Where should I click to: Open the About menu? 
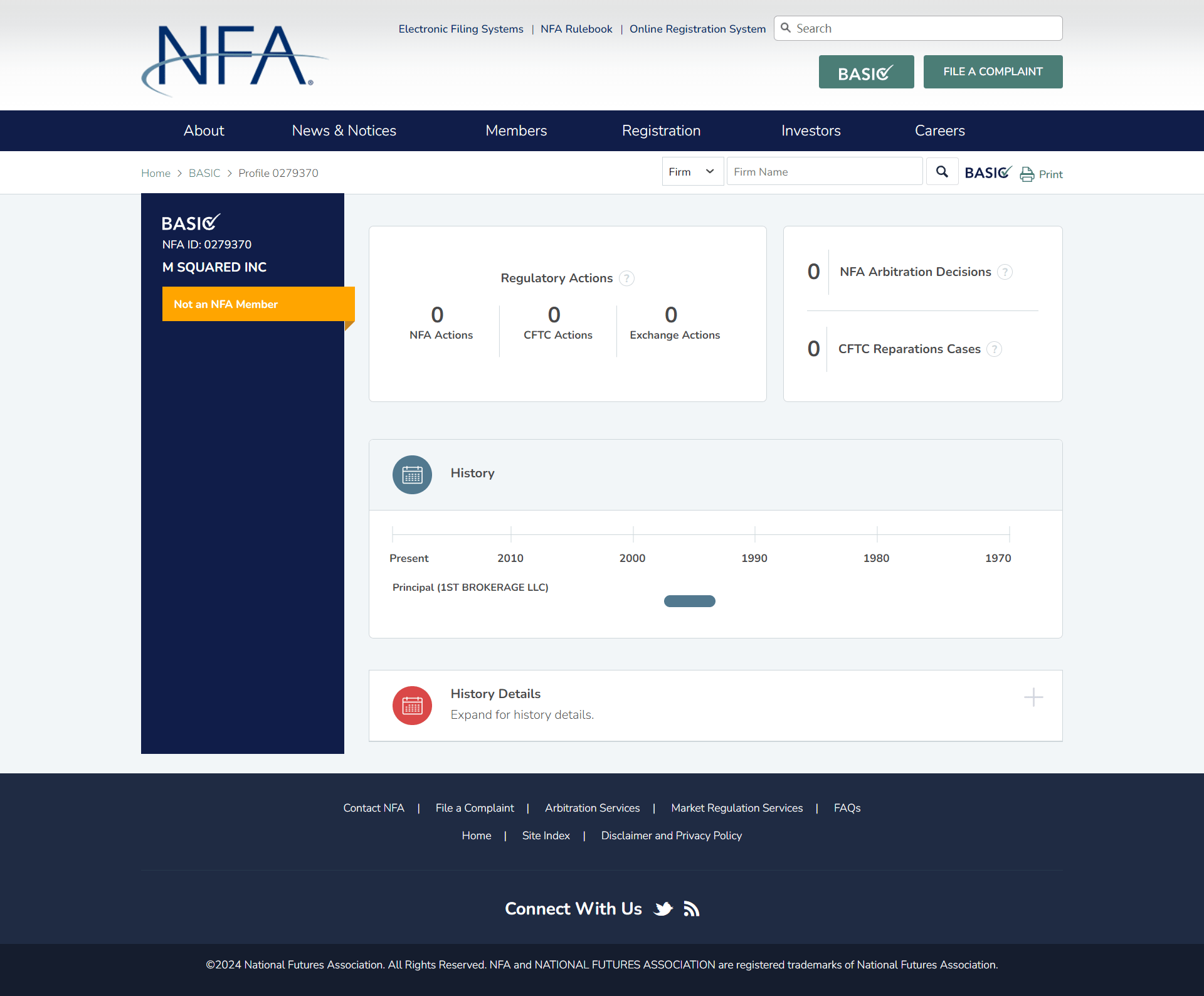(204, 130)
